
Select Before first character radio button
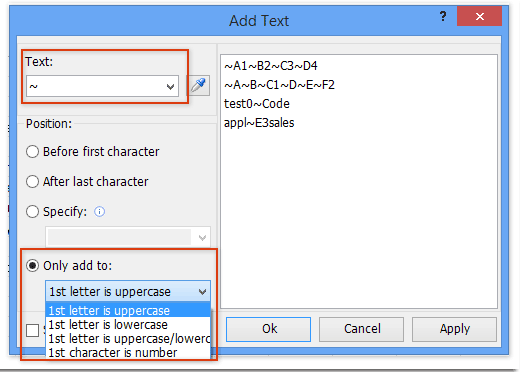click(32, 152)
